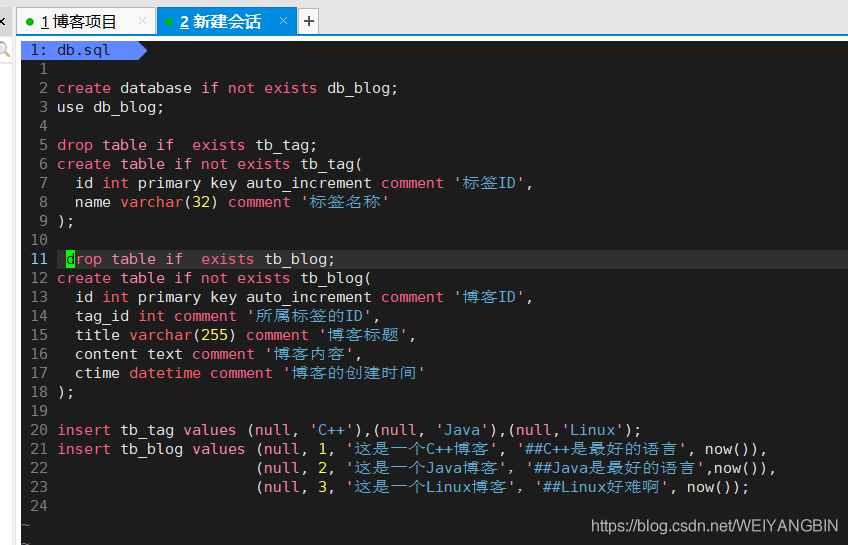Click the 'use db_blog;' statement
Viewport: 848px width, 545px height.
(110, 107)
